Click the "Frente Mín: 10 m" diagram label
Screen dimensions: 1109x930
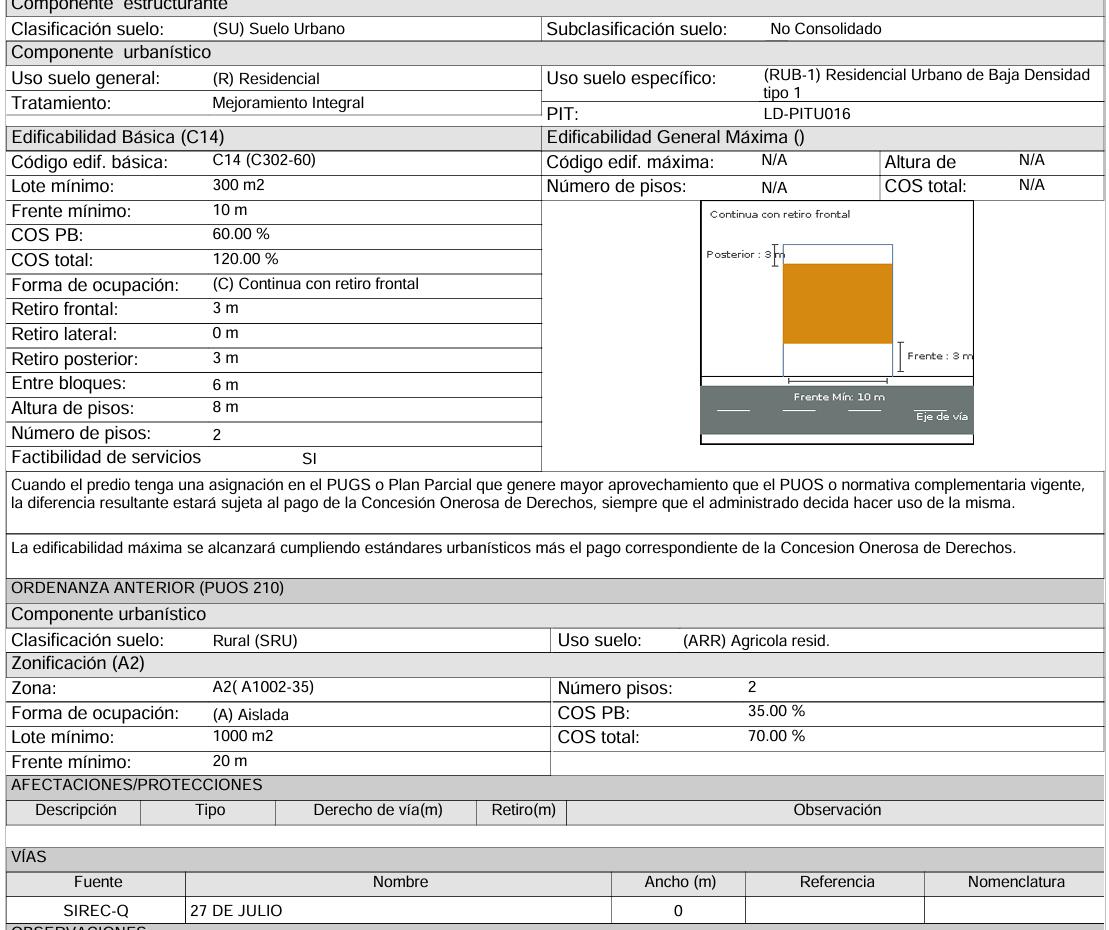tap(839, 397)
